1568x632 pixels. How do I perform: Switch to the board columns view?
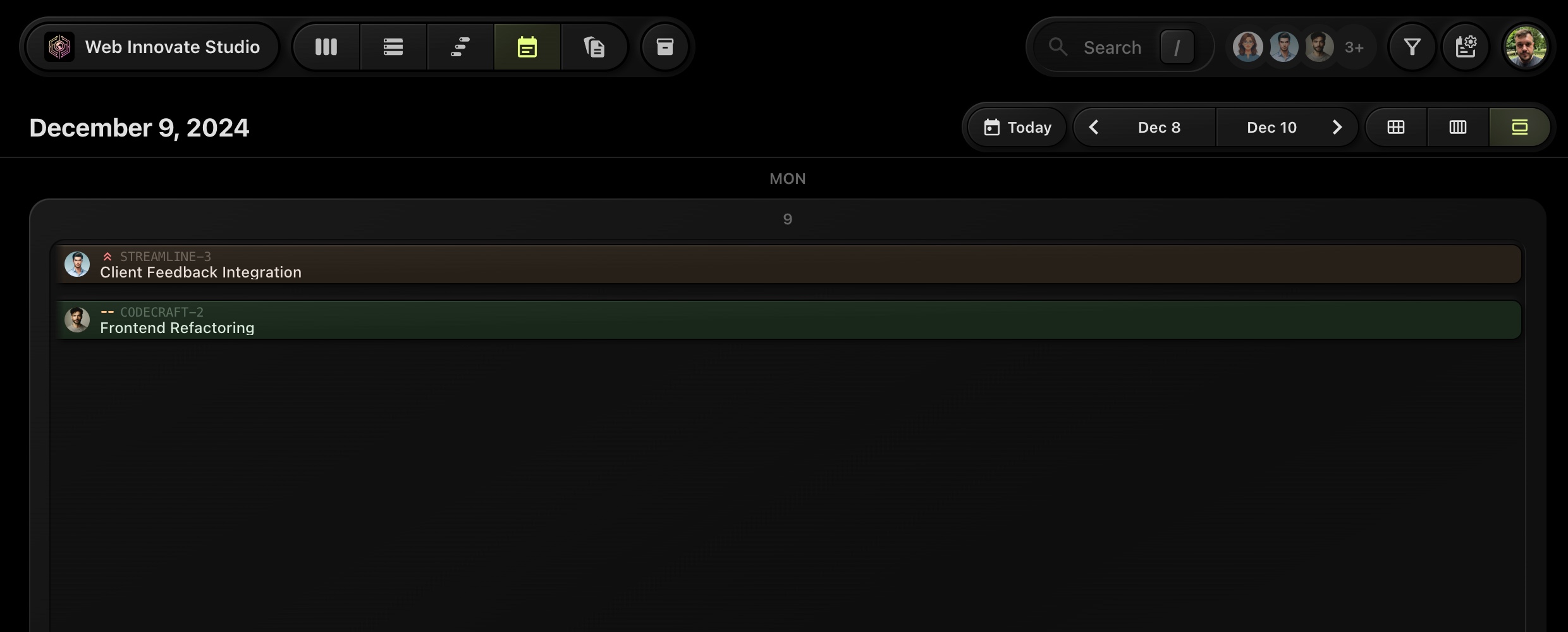326,47
